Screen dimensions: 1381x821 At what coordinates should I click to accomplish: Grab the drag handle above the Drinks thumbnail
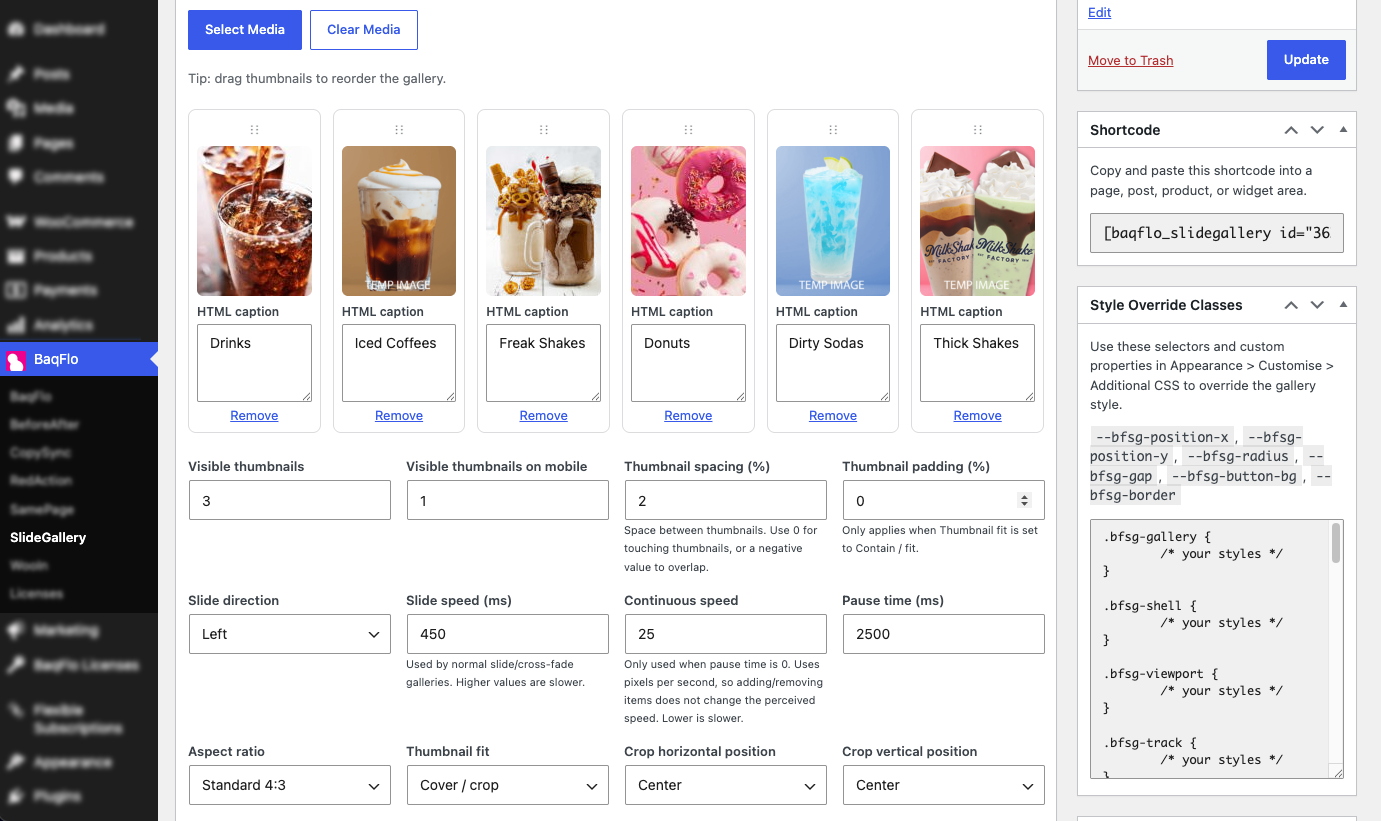coord(254,130)
